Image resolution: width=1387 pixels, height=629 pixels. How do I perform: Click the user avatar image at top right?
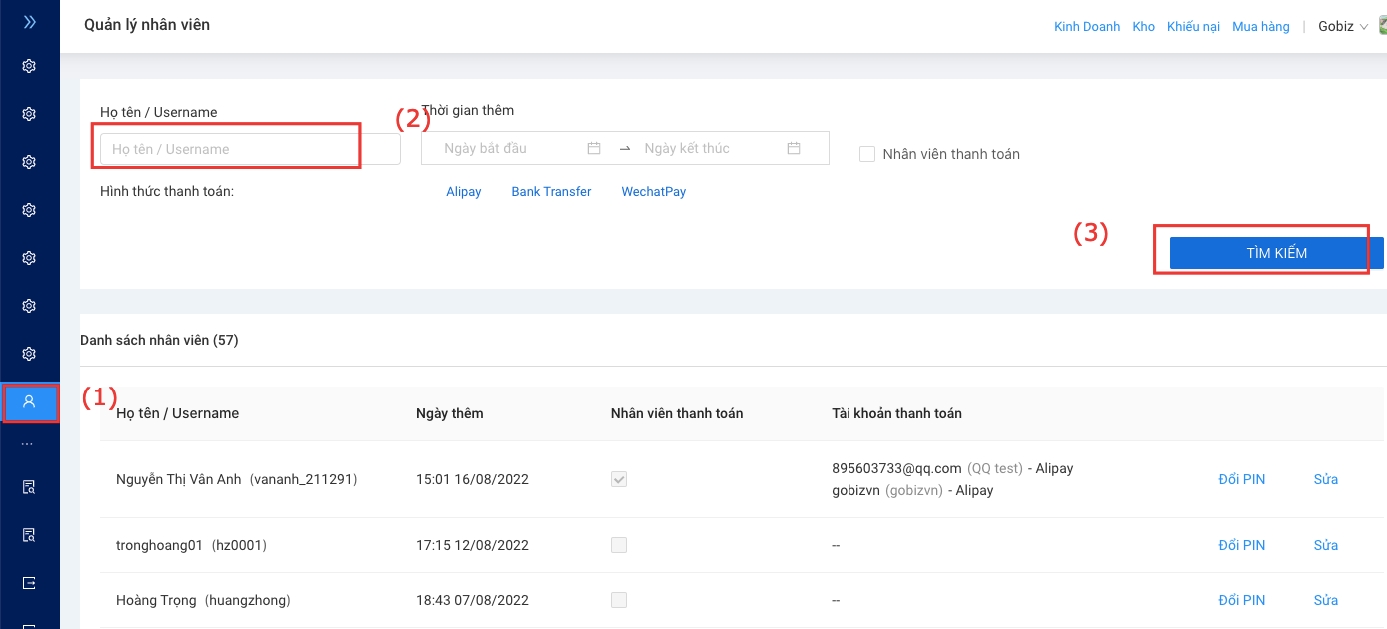click(1381, 26)
